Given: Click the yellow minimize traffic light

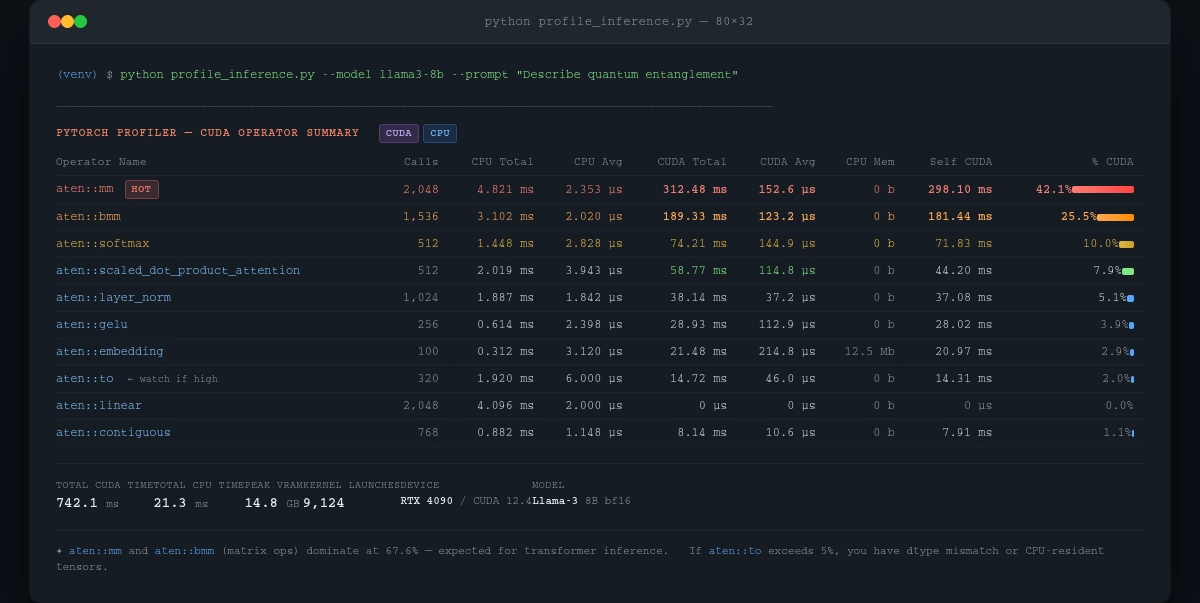Looking at the screenshot, I should [67, 20].
